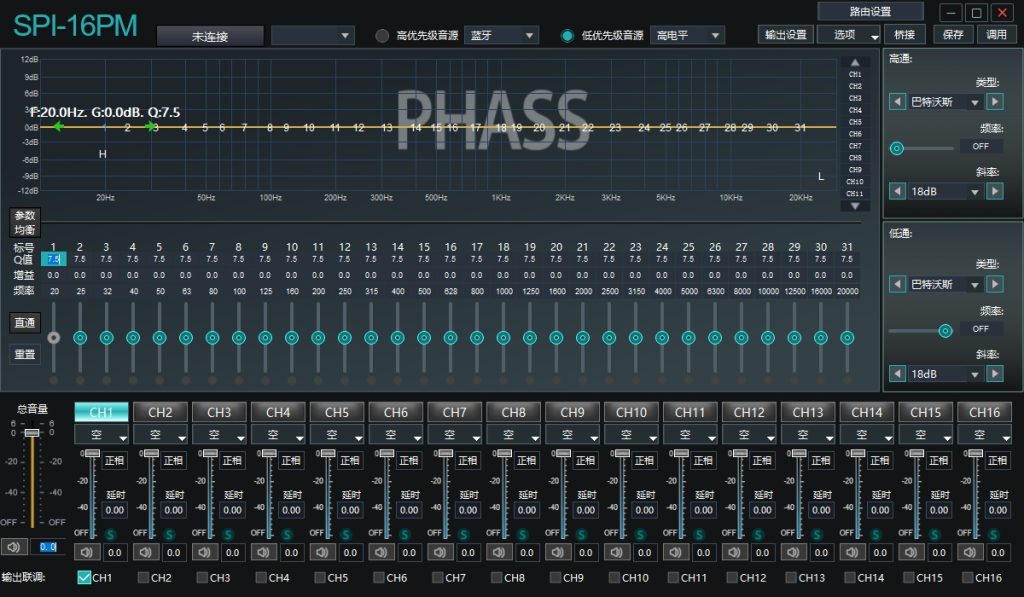The width and height of the screenshot is (1024, 597).
Task: Open the 18dB slope dropdown under 低通
Action: click(945, 374)
